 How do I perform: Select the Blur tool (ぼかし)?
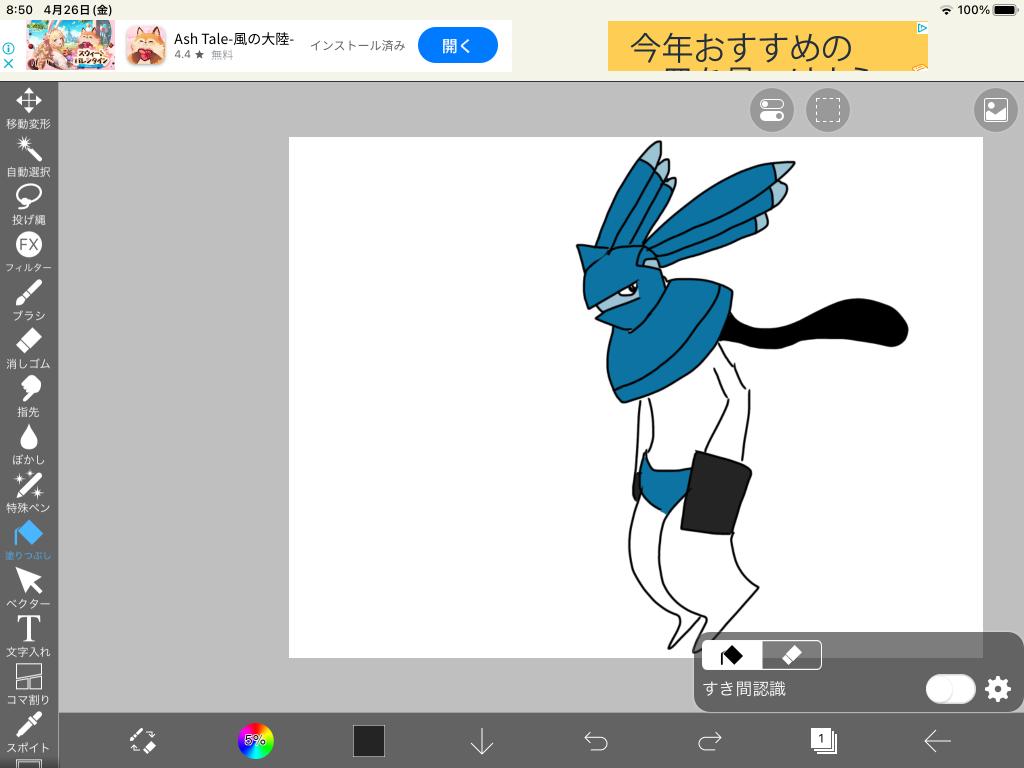pyautogui.click(x=28, y=442)
